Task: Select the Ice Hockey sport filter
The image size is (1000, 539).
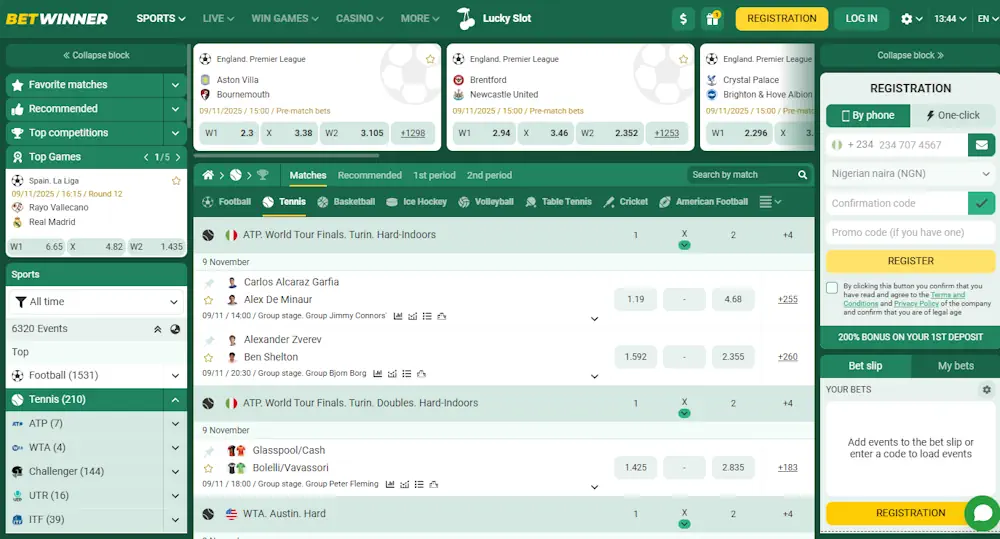Action: pos(416,202)
